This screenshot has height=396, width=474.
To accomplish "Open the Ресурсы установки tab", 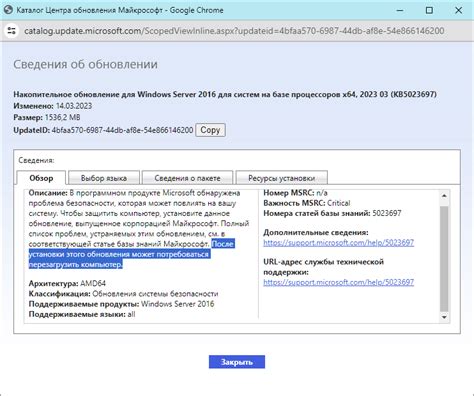I will coord(282,178).
